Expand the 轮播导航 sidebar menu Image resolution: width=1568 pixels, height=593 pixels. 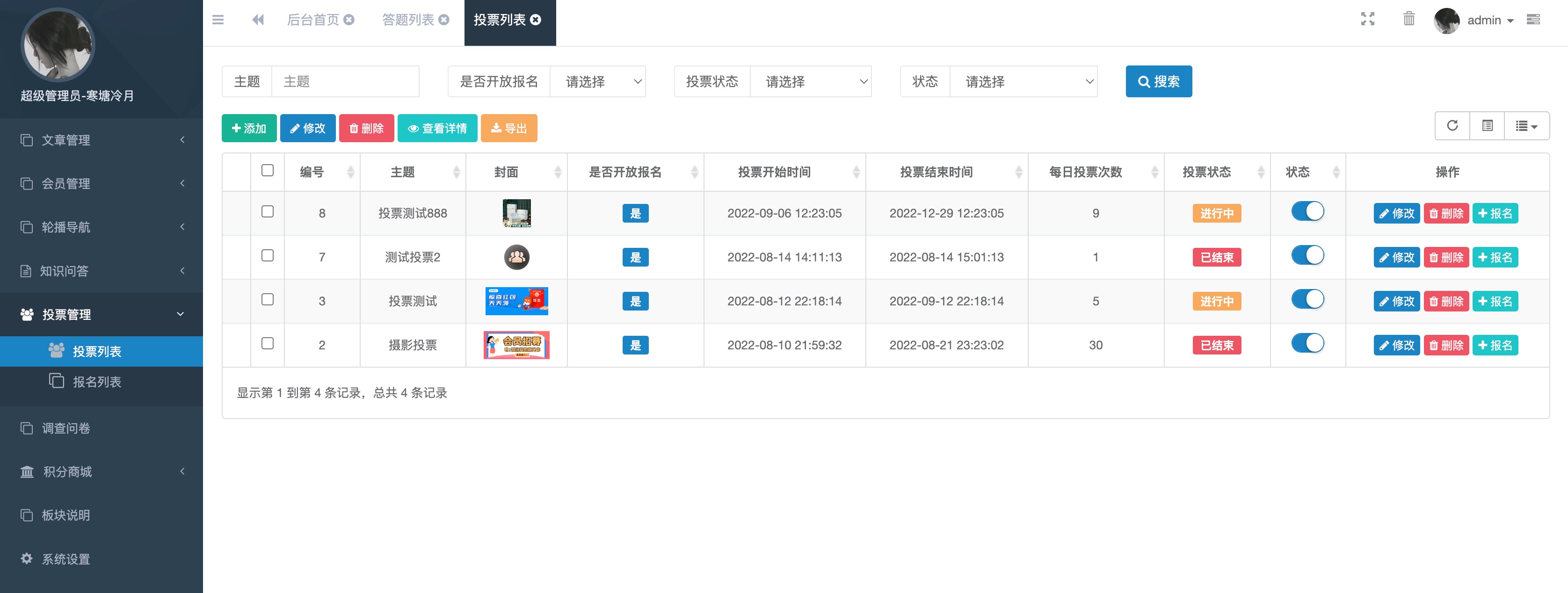pos(101,227)
